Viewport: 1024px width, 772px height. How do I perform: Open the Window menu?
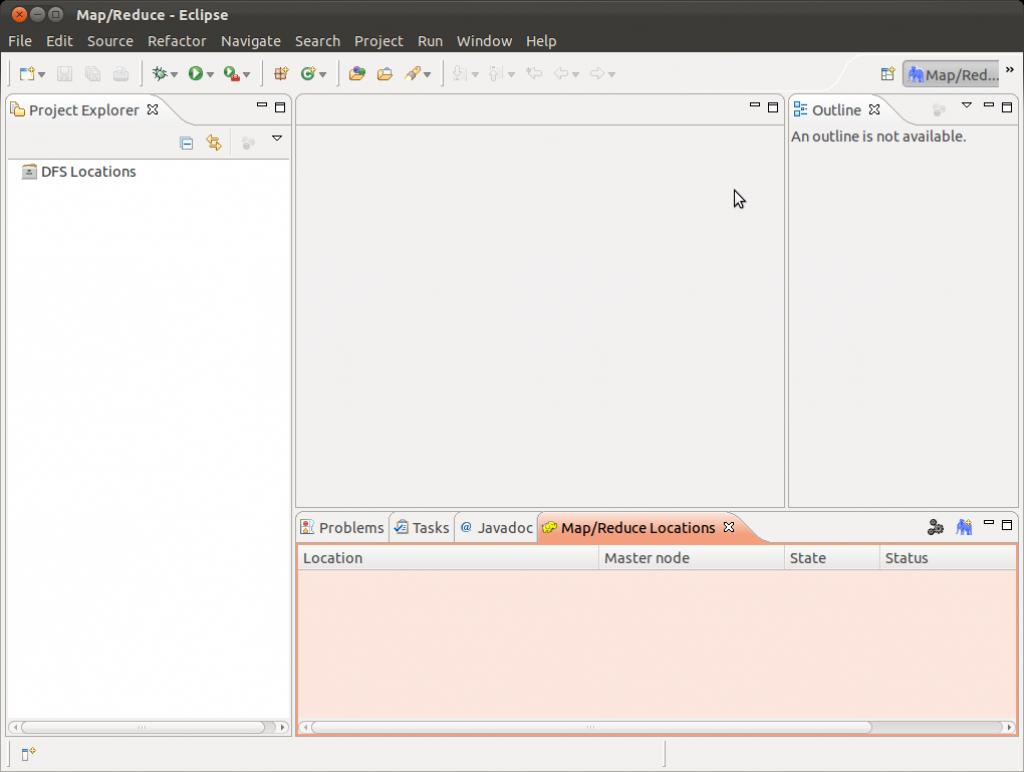484,41
